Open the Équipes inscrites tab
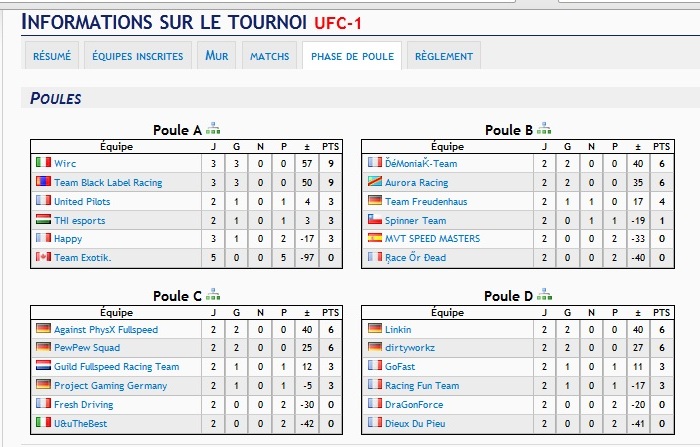This screenshot has height=447, width=700. point(138,56)
